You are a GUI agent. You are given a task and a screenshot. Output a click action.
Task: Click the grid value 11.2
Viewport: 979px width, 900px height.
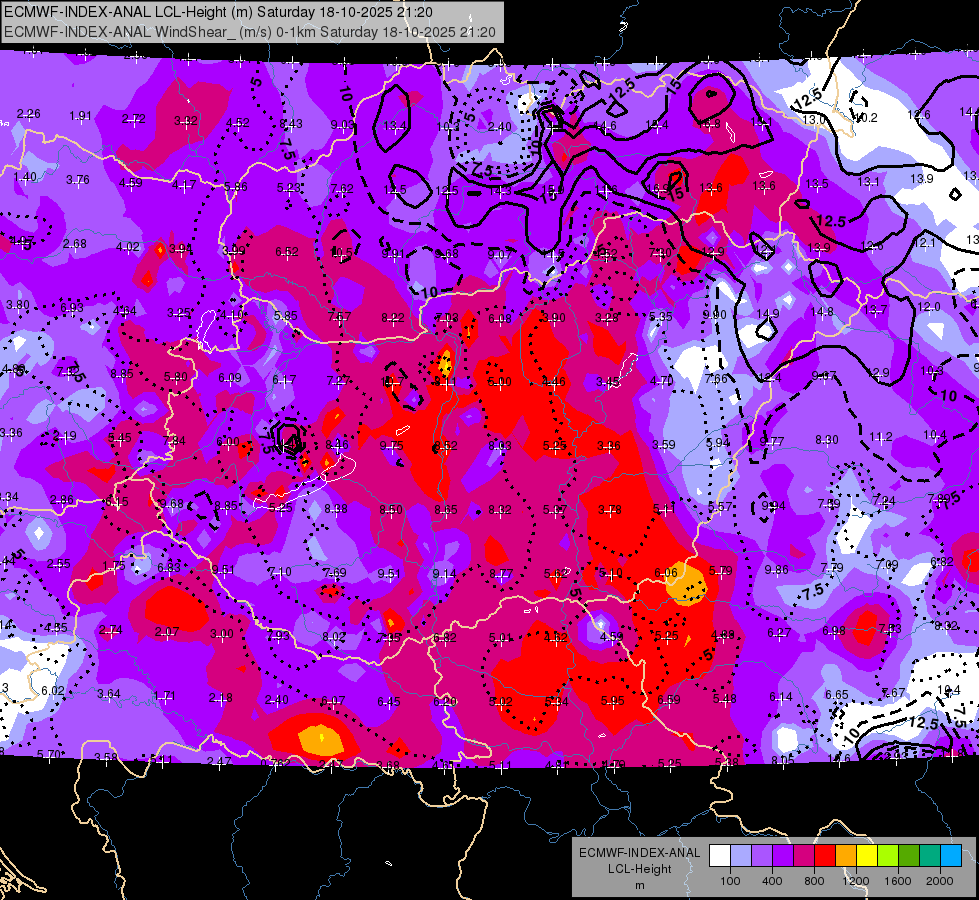pos(881,437)
